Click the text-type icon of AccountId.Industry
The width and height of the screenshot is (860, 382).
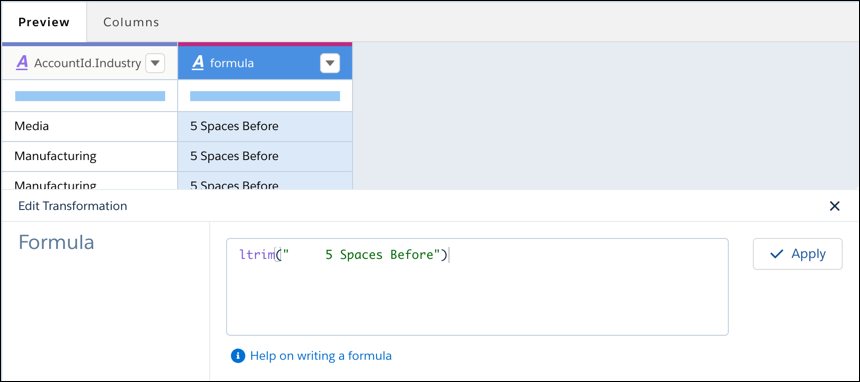tap(22, 63)
